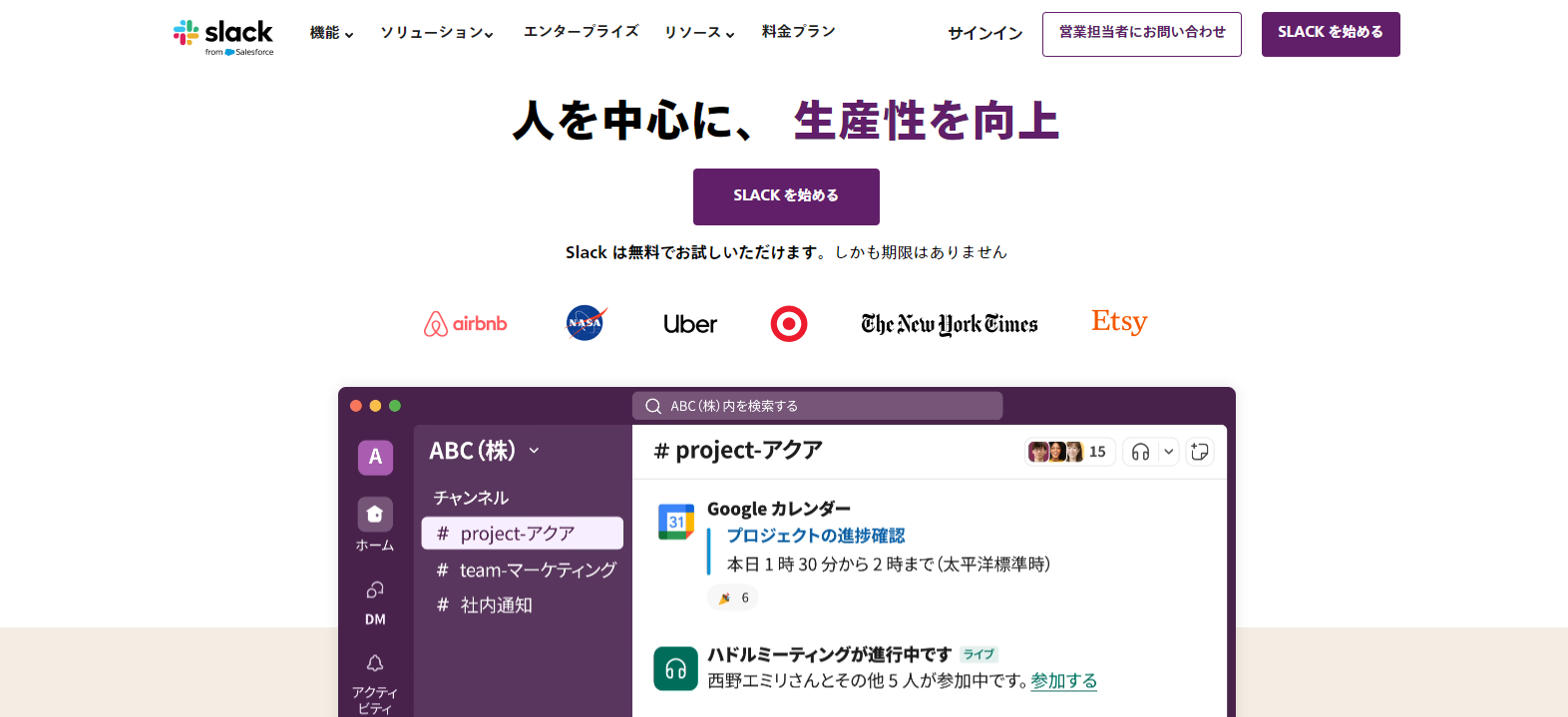Select the # 社内通知 channel

pos(485,605)
